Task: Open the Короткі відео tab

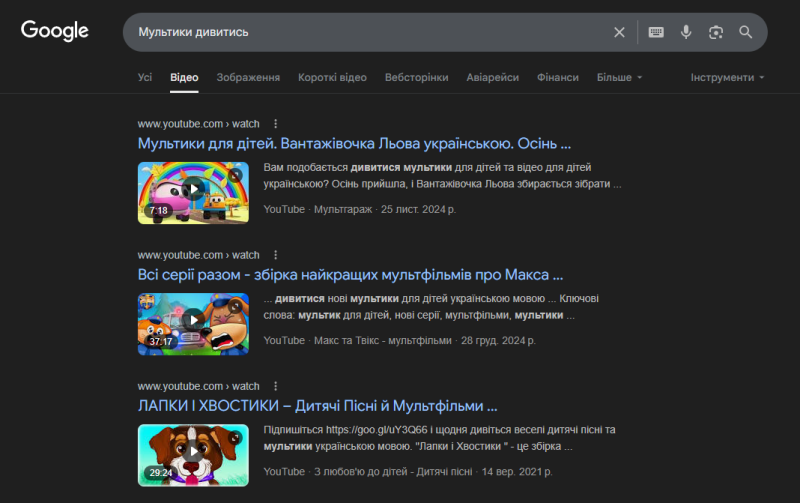Action: pyautogui.click(x=332, y=78)
